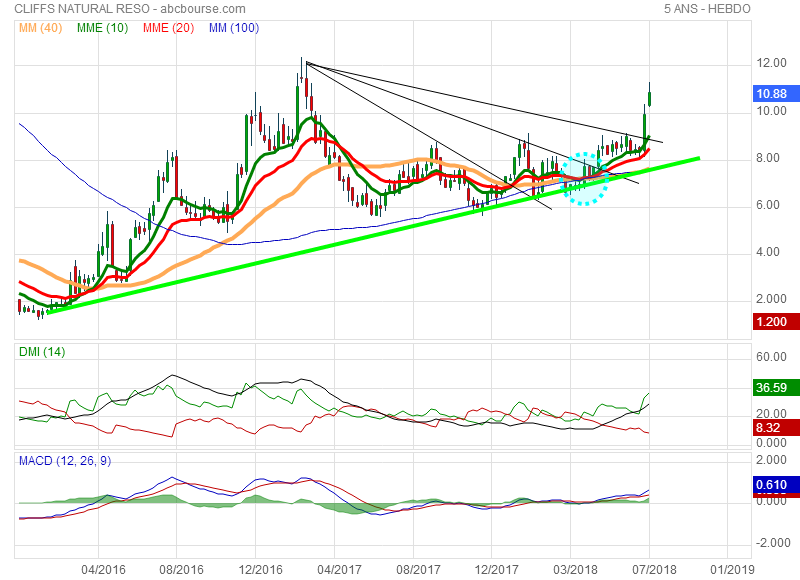Click the 12/2016 date on time axis
Viewport: 800px width, 580px height.
(x=255, y=567)
